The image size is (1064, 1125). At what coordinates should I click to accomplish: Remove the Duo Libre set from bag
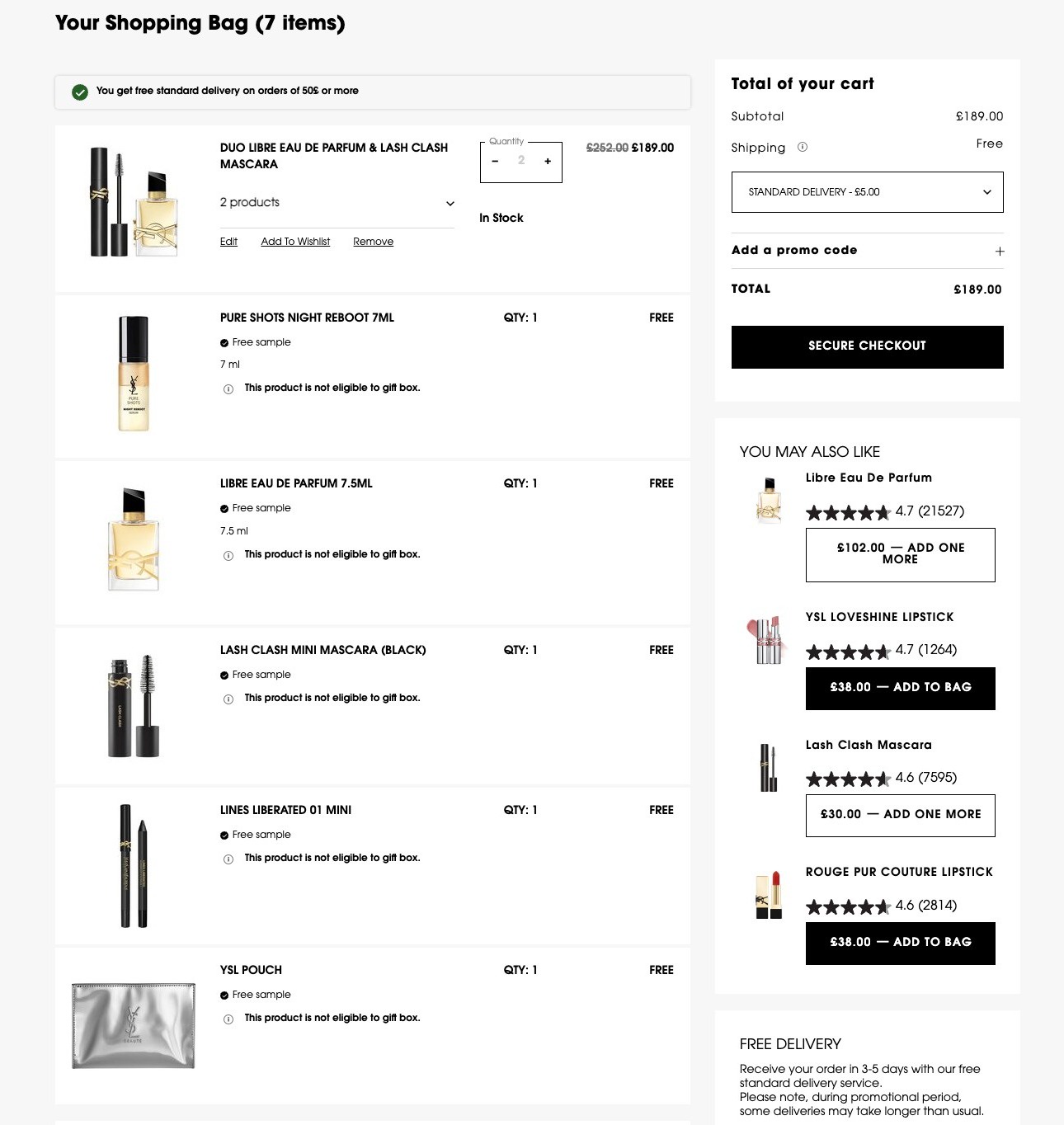click(x=374, y=242)
